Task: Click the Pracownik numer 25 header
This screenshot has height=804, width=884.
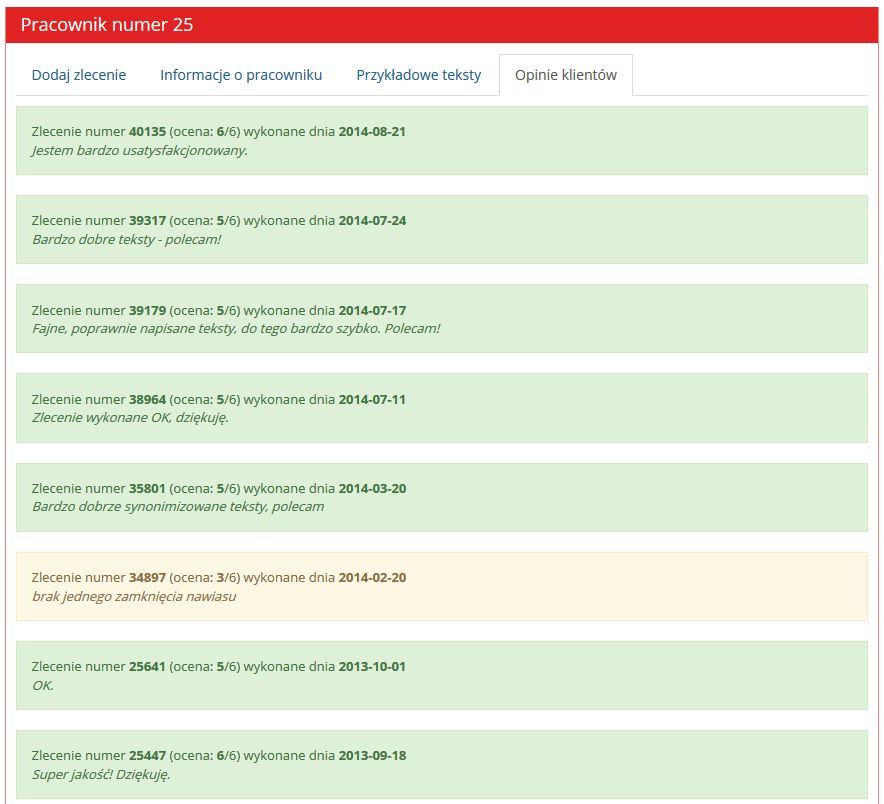Action: pyautogui.click(x=107, y=25)
